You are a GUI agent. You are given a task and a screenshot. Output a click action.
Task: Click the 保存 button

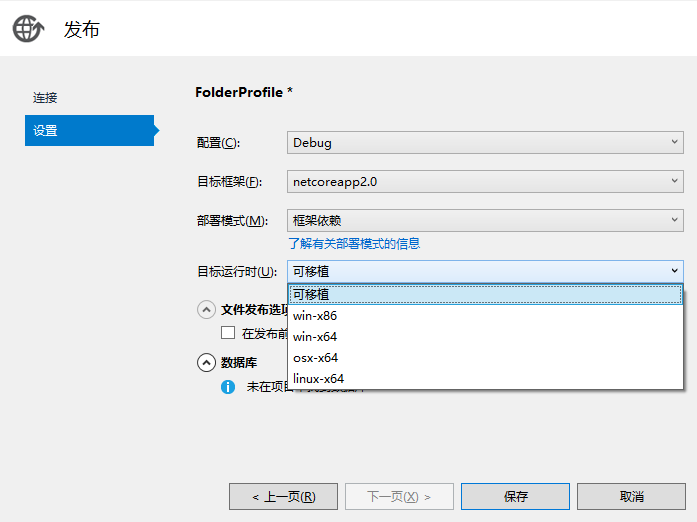pos(516,497)
